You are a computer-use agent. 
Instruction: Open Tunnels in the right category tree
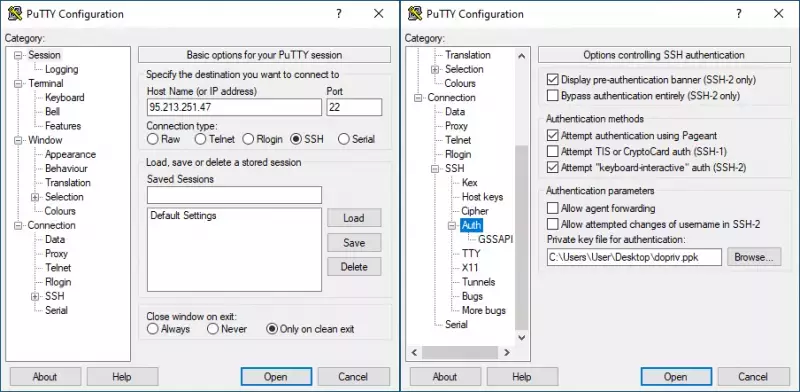[479, 282]
